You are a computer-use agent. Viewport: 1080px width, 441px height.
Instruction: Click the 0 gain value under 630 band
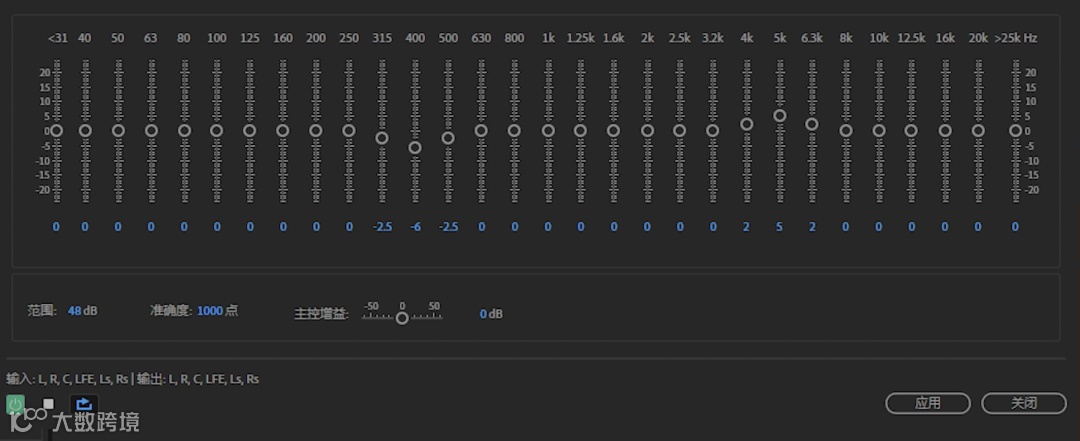click(481, 227)
